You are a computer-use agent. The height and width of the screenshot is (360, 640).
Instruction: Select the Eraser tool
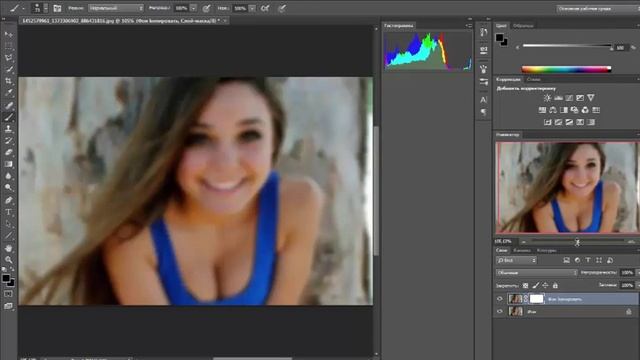[9, 152]
